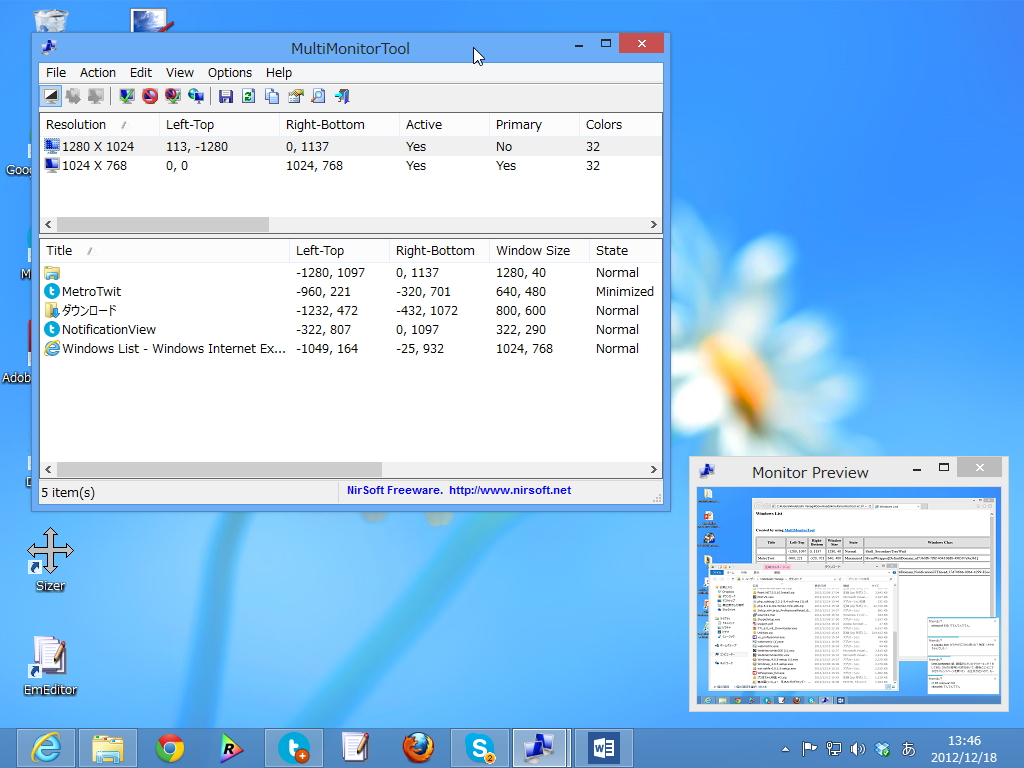Toggle the monitor Preview Window toolbar button

pos(51,96)
